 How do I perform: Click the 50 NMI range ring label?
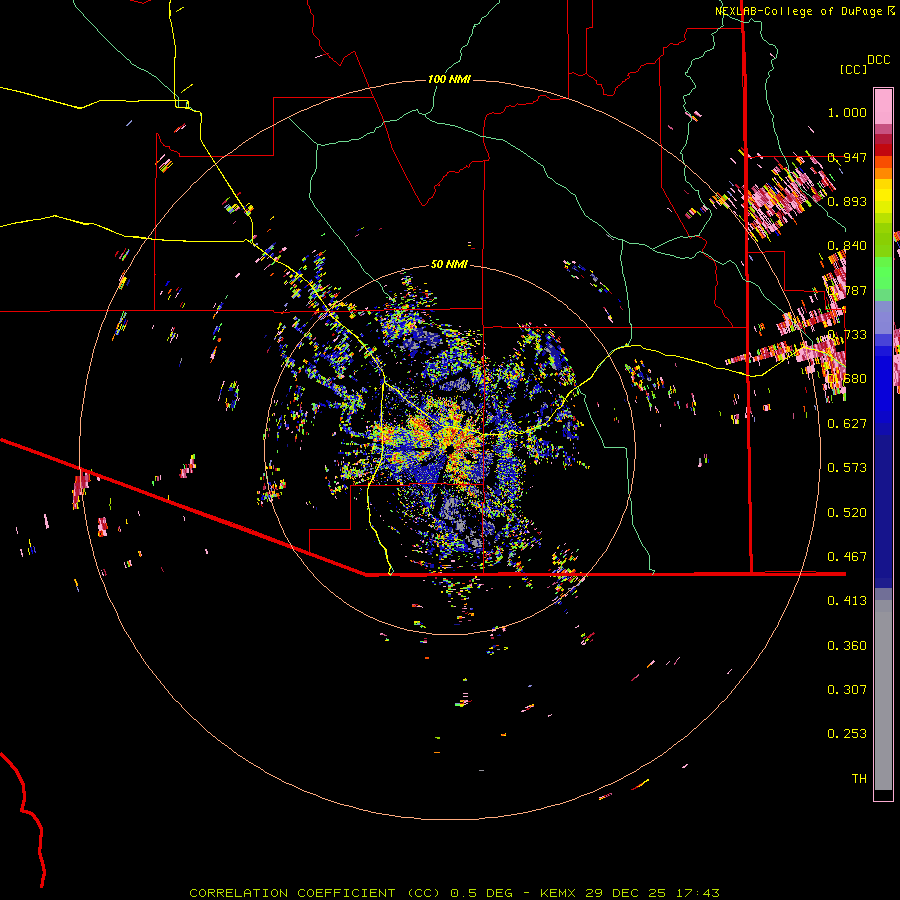(449, 265)
